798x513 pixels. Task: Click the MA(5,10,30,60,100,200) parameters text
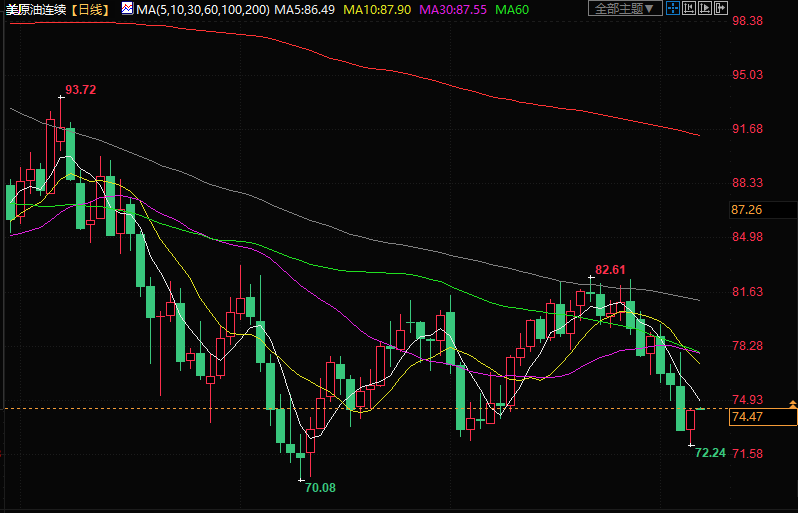(204, 8)
